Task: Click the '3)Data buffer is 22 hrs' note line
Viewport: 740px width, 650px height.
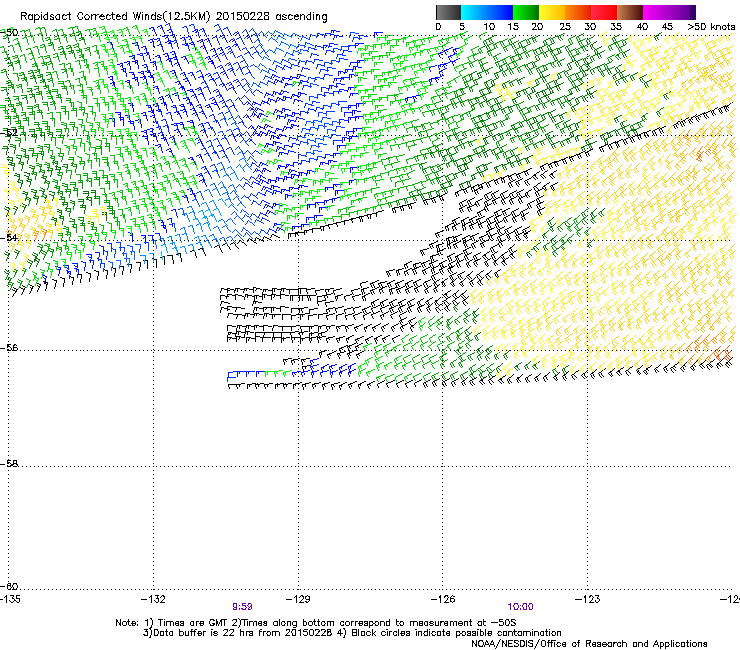Action: (352, 633)
